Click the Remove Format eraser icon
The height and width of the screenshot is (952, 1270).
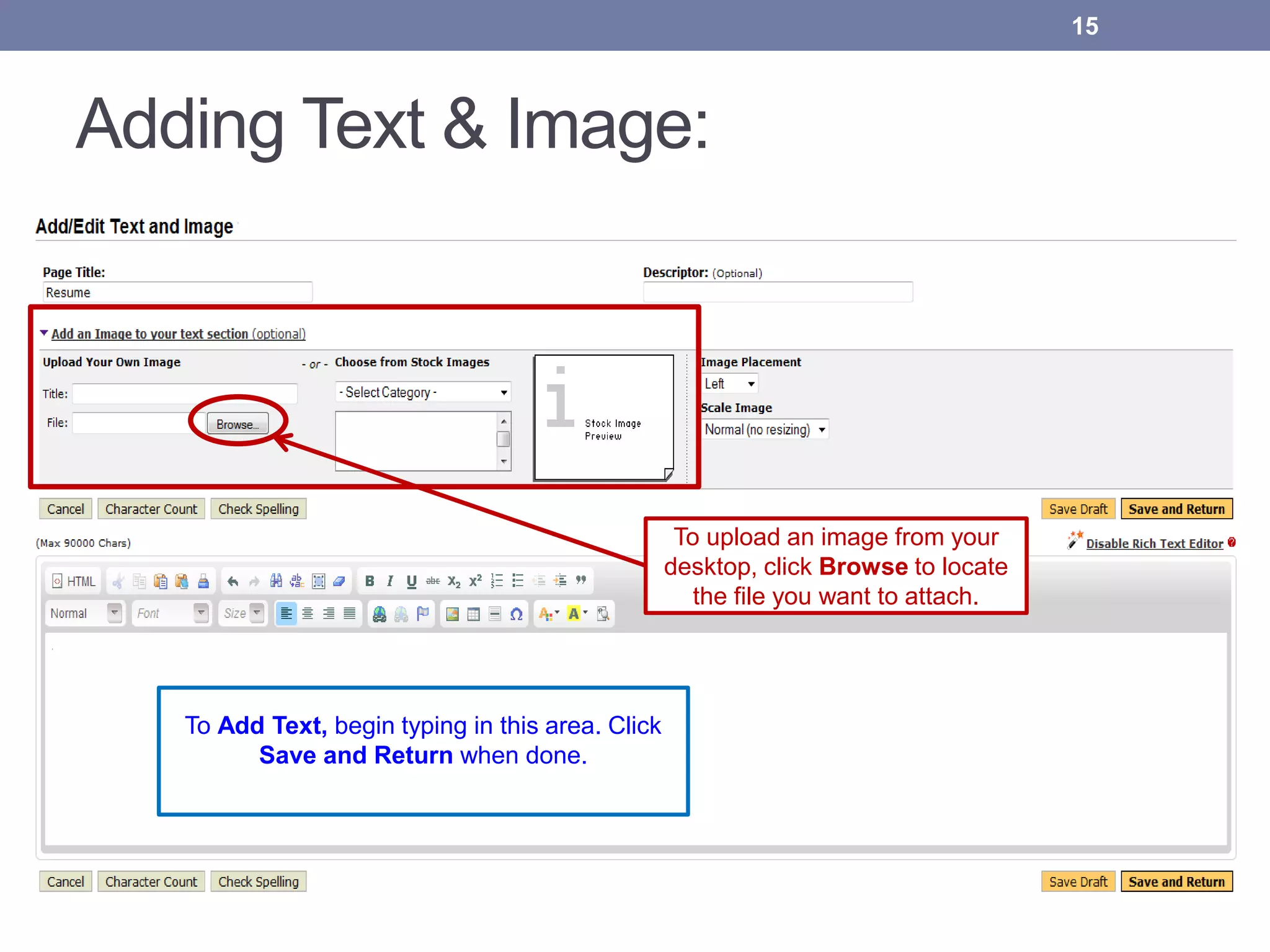click(339, 581)
